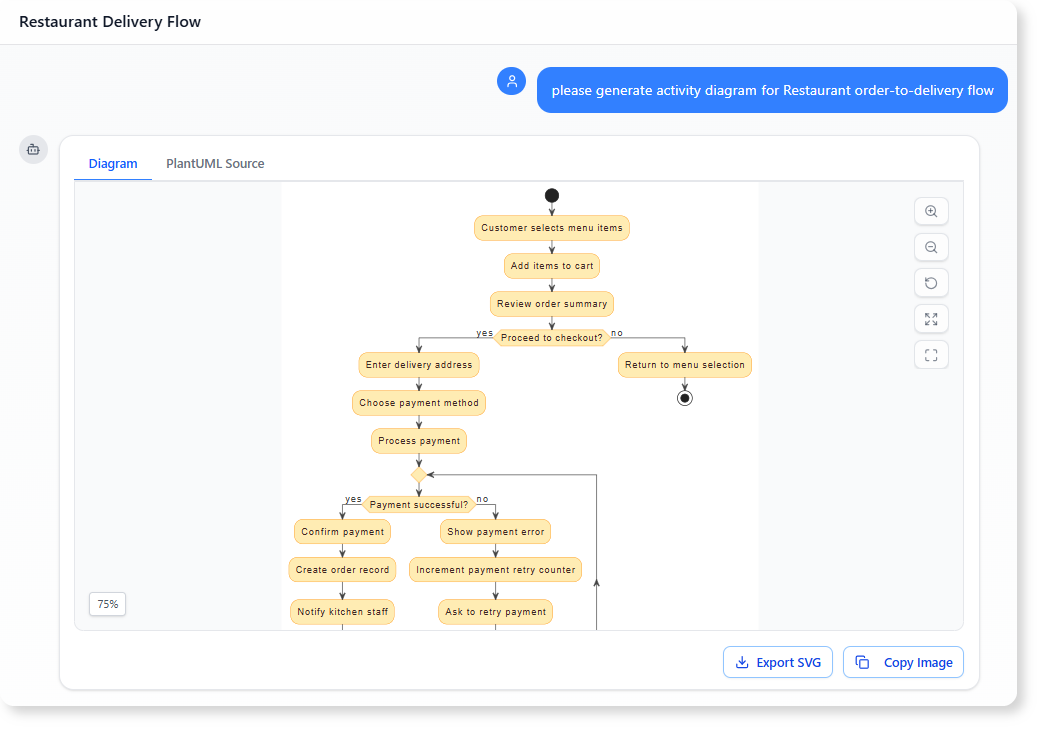Screen dimensions: 1040x751
Task: Click the blue user avatar icon
Action: [x=511, y=81]
